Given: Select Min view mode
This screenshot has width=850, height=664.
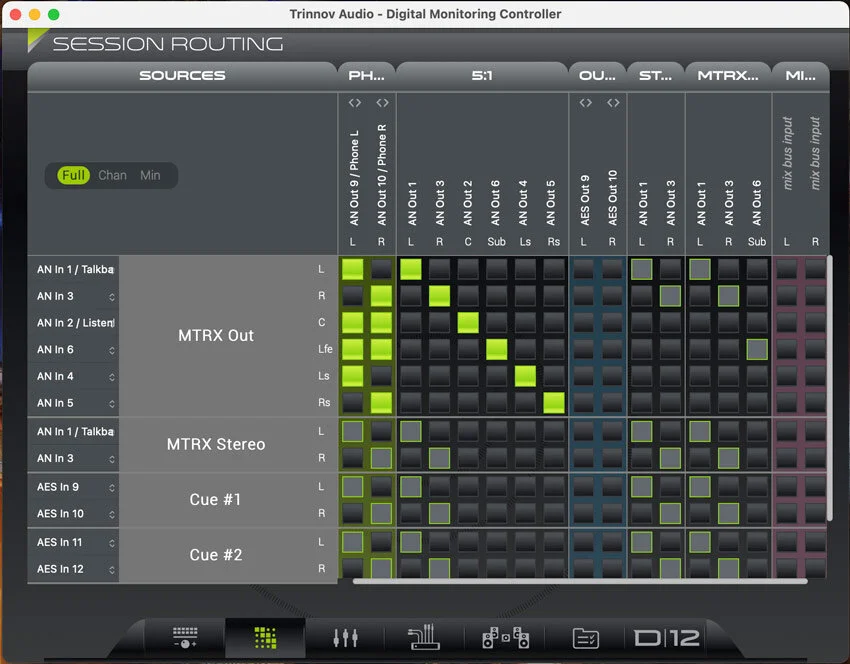Looking at the screenshot, I should click(x=150, y=175).
